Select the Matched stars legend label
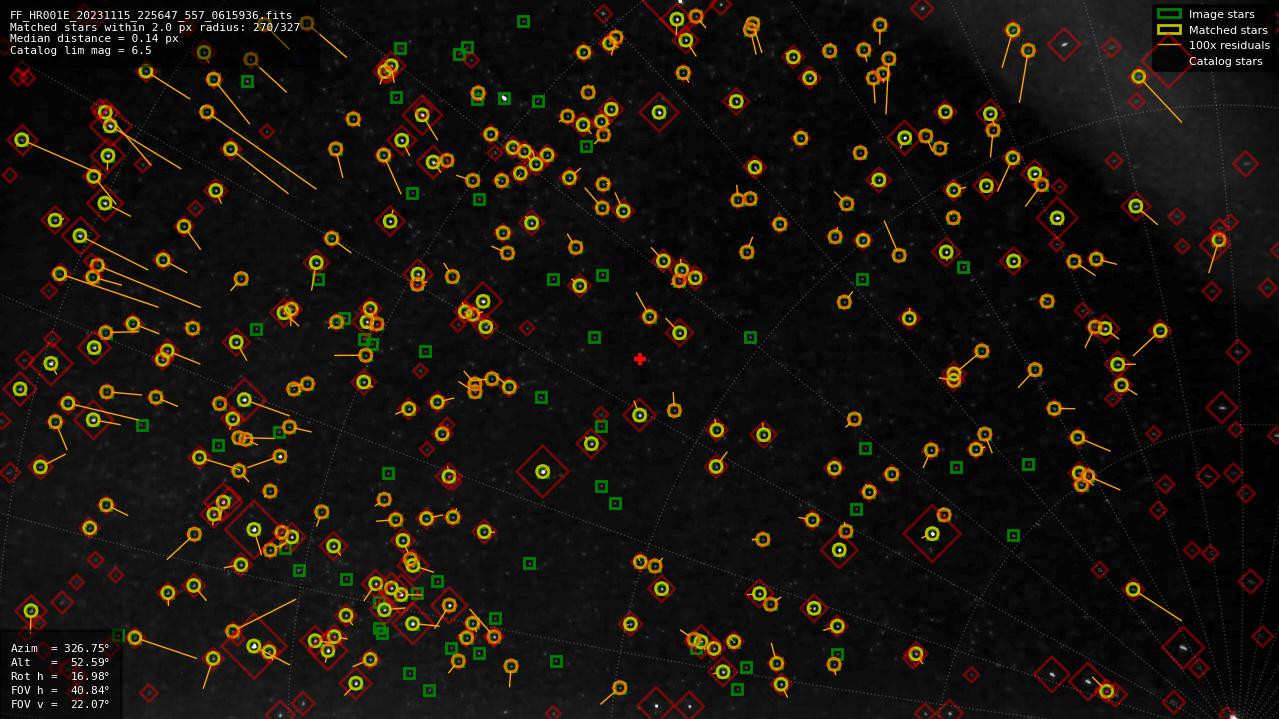Image resolution: width=1279 pixels, height=719 pixels. tap(1228, 30)
